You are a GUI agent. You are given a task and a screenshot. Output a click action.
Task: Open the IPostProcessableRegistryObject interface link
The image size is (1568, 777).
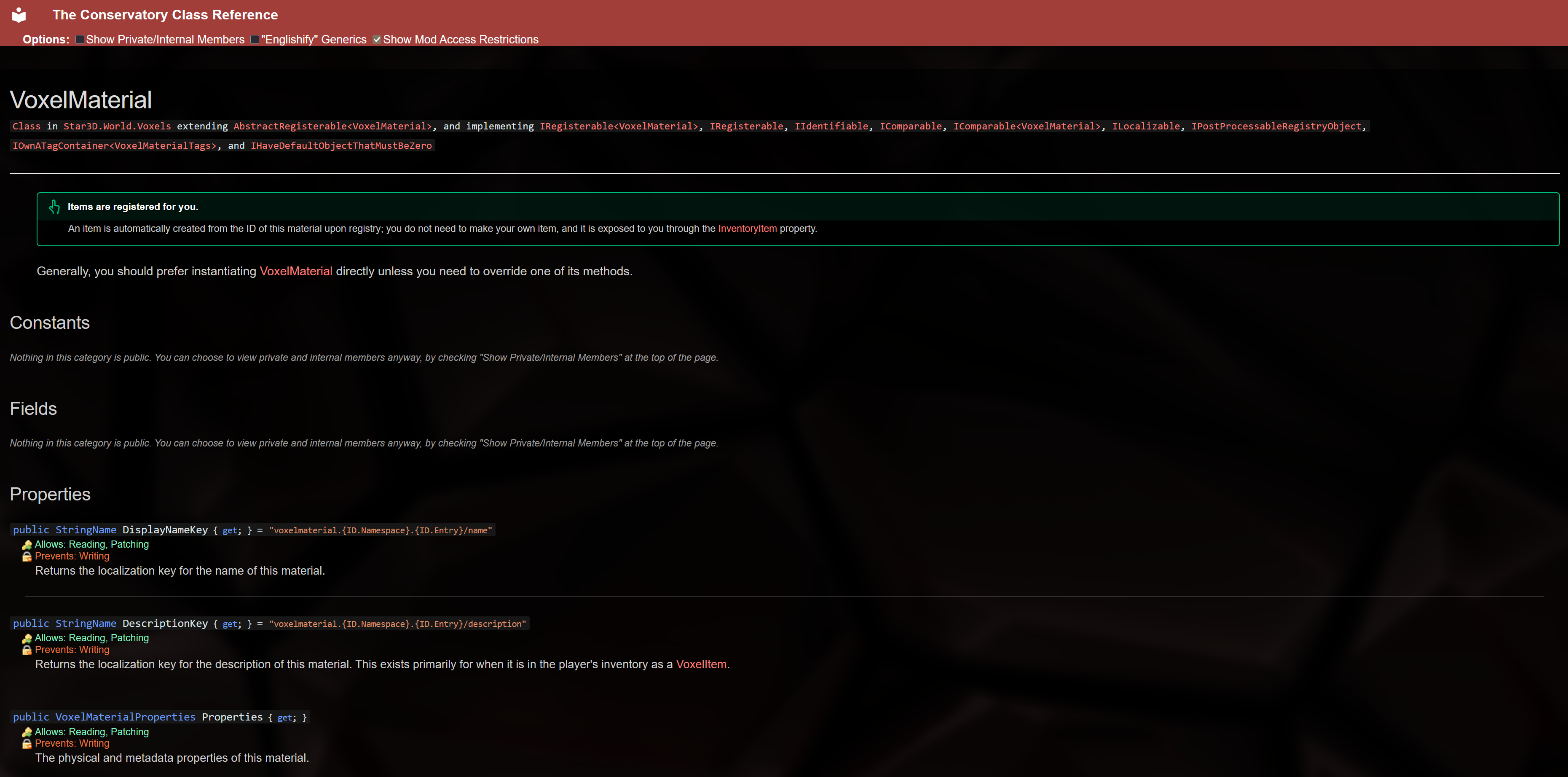click(1276, 126)
